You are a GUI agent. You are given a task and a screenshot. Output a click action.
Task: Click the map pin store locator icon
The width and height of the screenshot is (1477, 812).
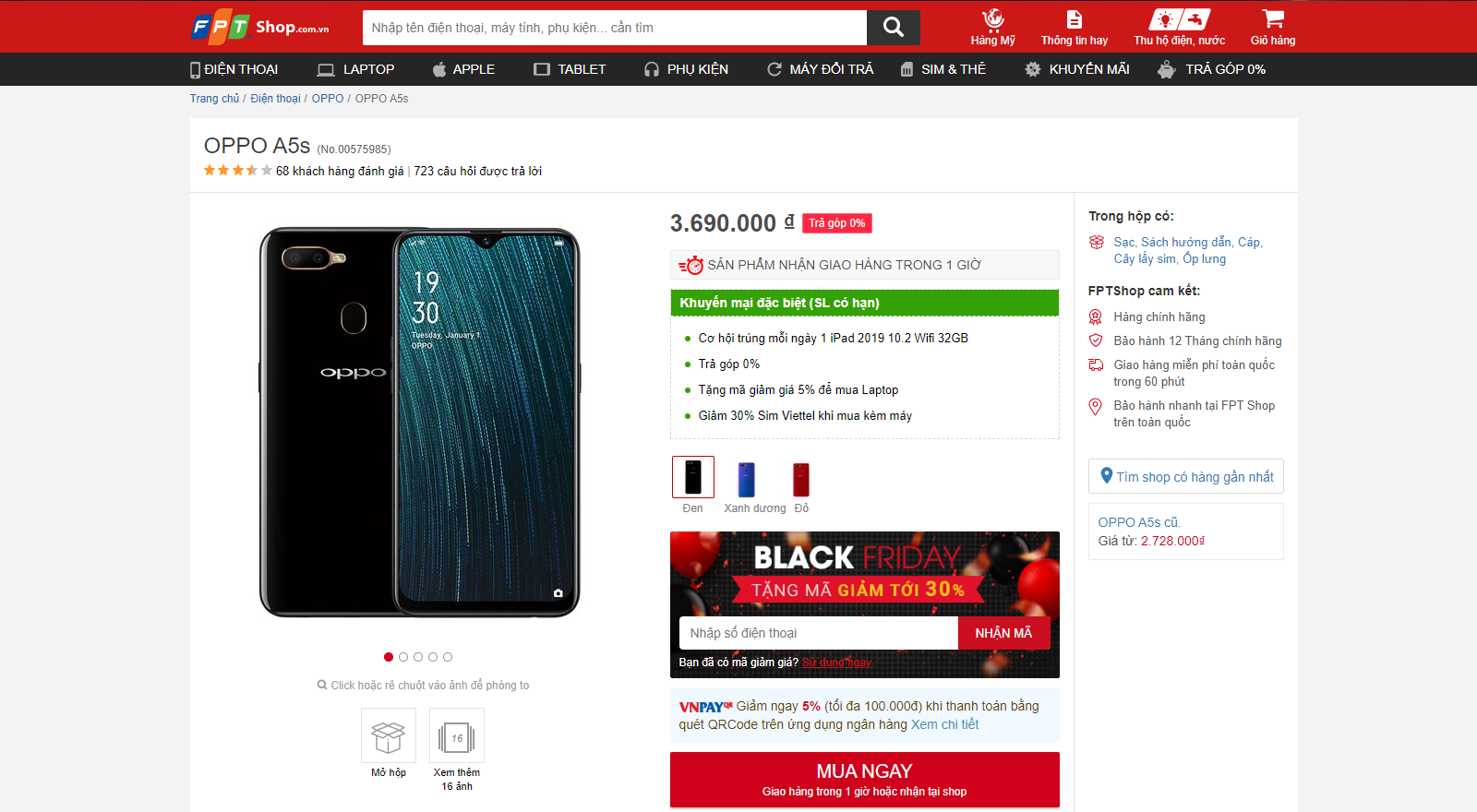point(1106,475)
